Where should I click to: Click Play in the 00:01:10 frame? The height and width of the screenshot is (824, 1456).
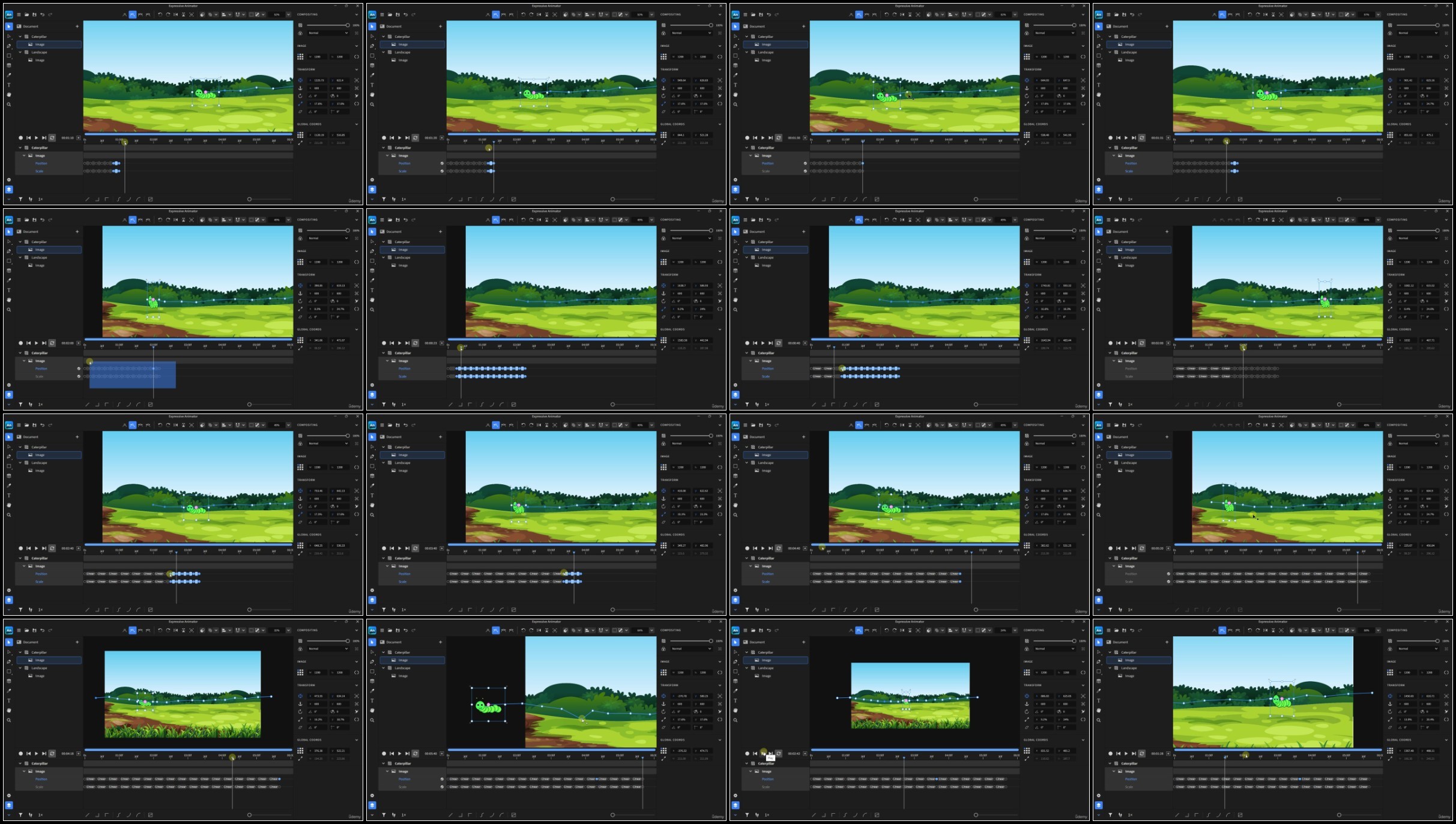pyautogui.click(x=37, y=138)
